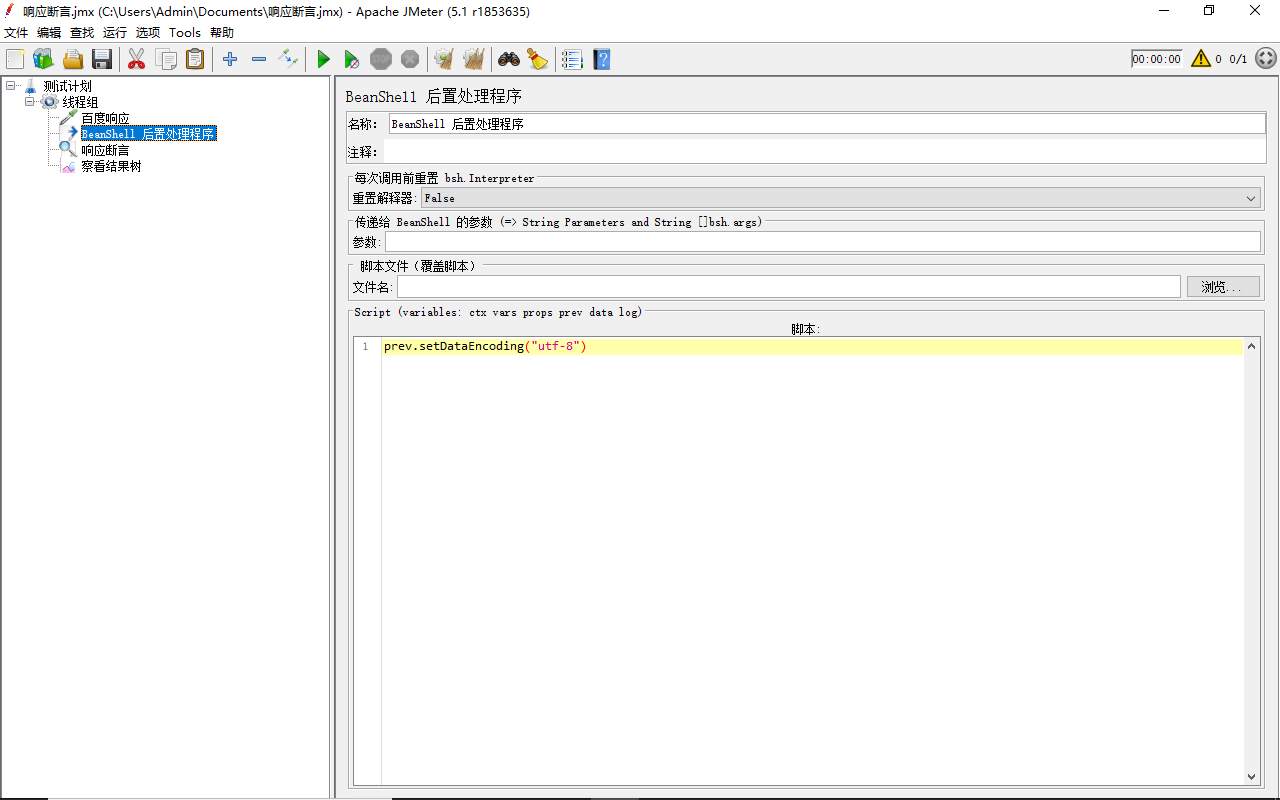
Task: Expand all nodes with plus icon
Action: coord(230,60)
